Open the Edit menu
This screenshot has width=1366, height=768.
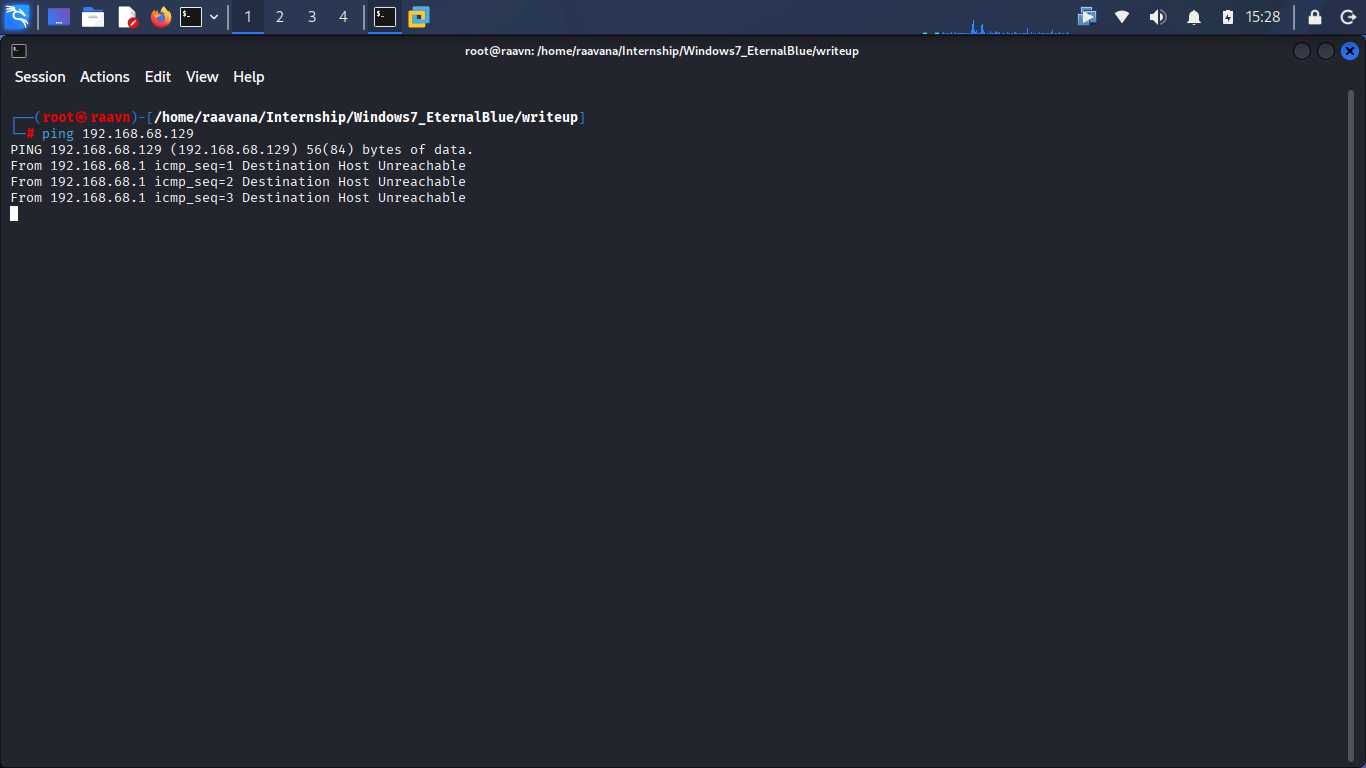click(158, 77)
